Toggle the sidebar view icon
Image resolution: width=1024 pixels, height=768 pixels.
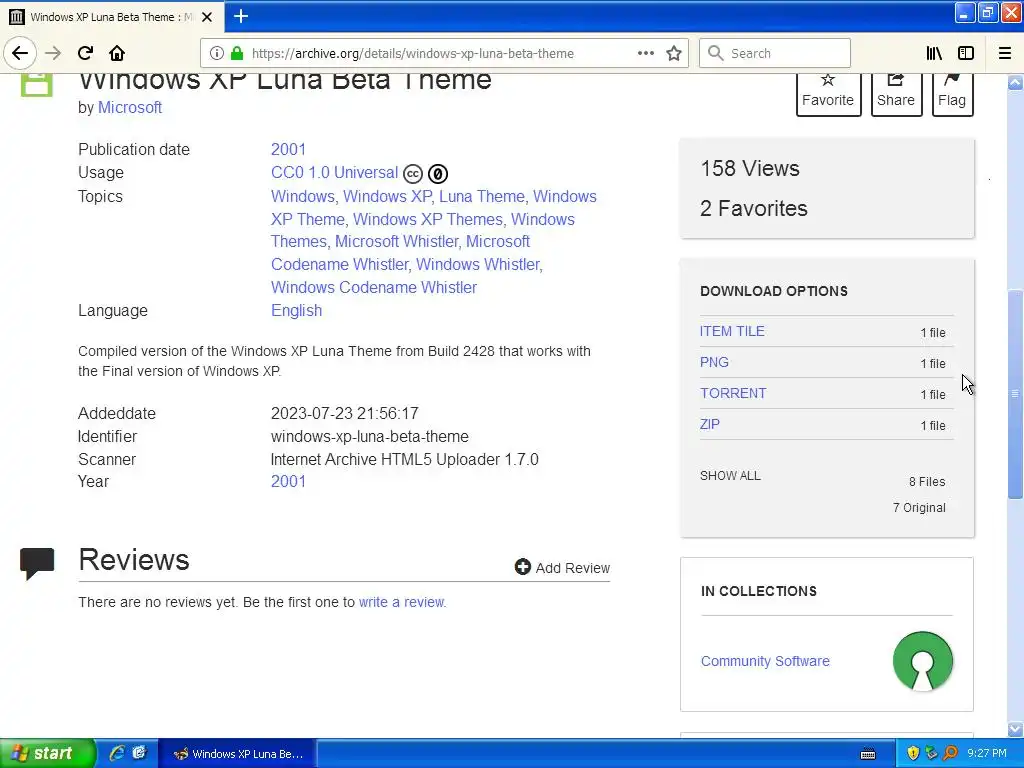[x=966, y=53]
